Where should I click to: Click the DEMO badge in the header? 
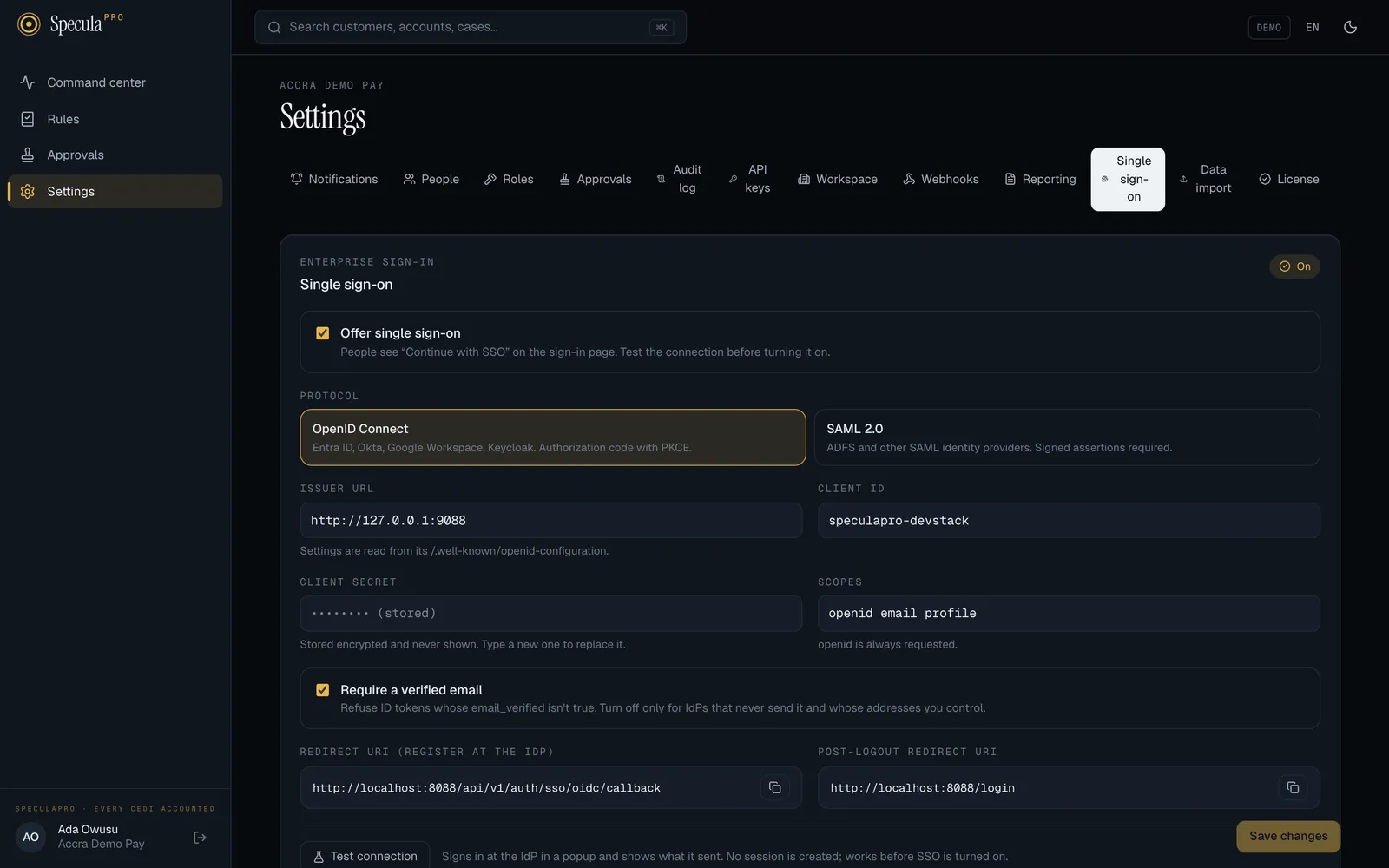pyautogui.click(x=1269, y=27)
